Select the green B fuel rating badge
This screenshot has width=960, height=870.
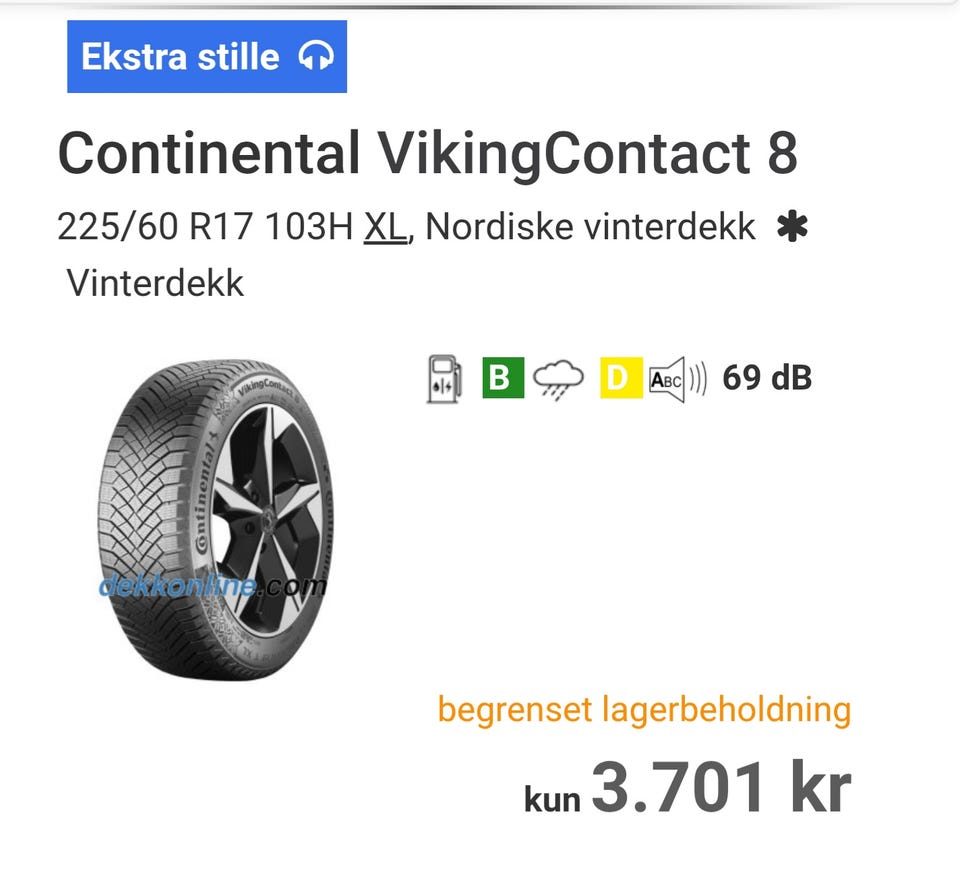[x=503, y=379]
